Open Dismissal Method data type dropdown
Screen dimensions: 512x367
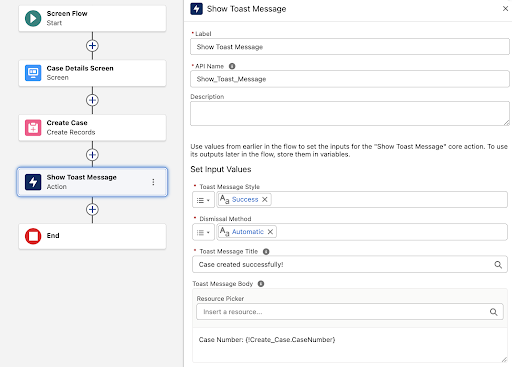(203, 232)
